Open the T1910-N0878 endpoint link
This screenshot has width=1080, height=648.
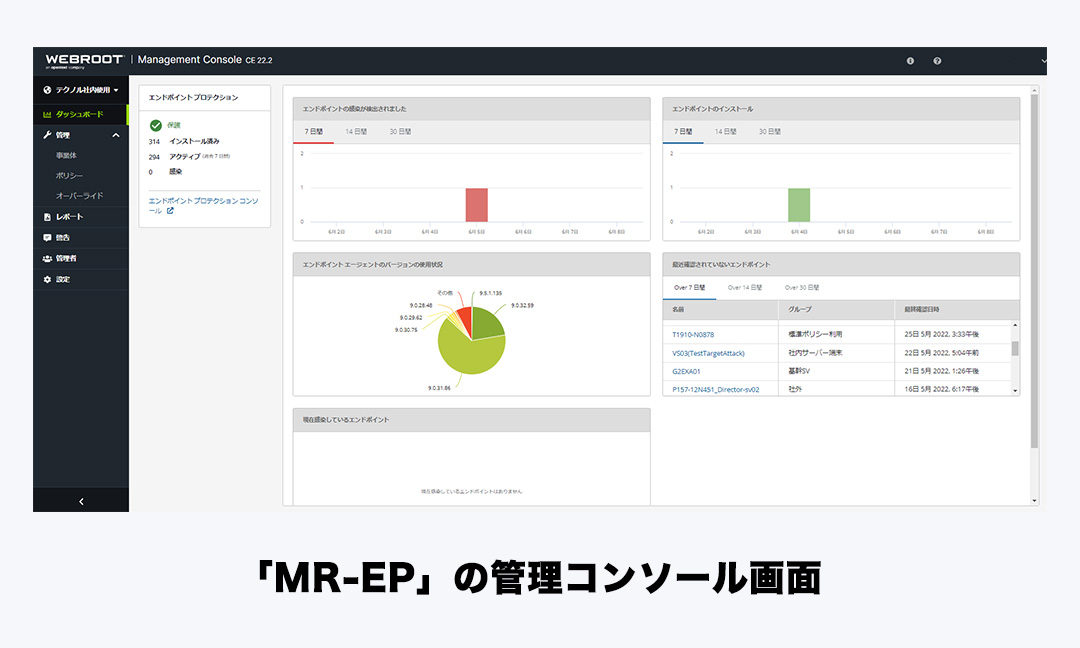point(693,335)
